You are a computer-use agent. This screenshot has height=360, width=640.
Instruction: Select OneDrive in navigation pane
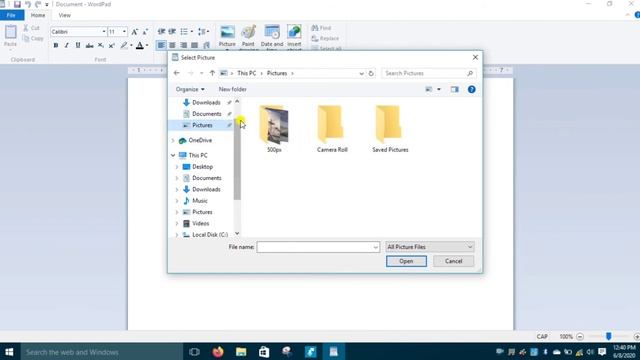[x=200, y=140]
